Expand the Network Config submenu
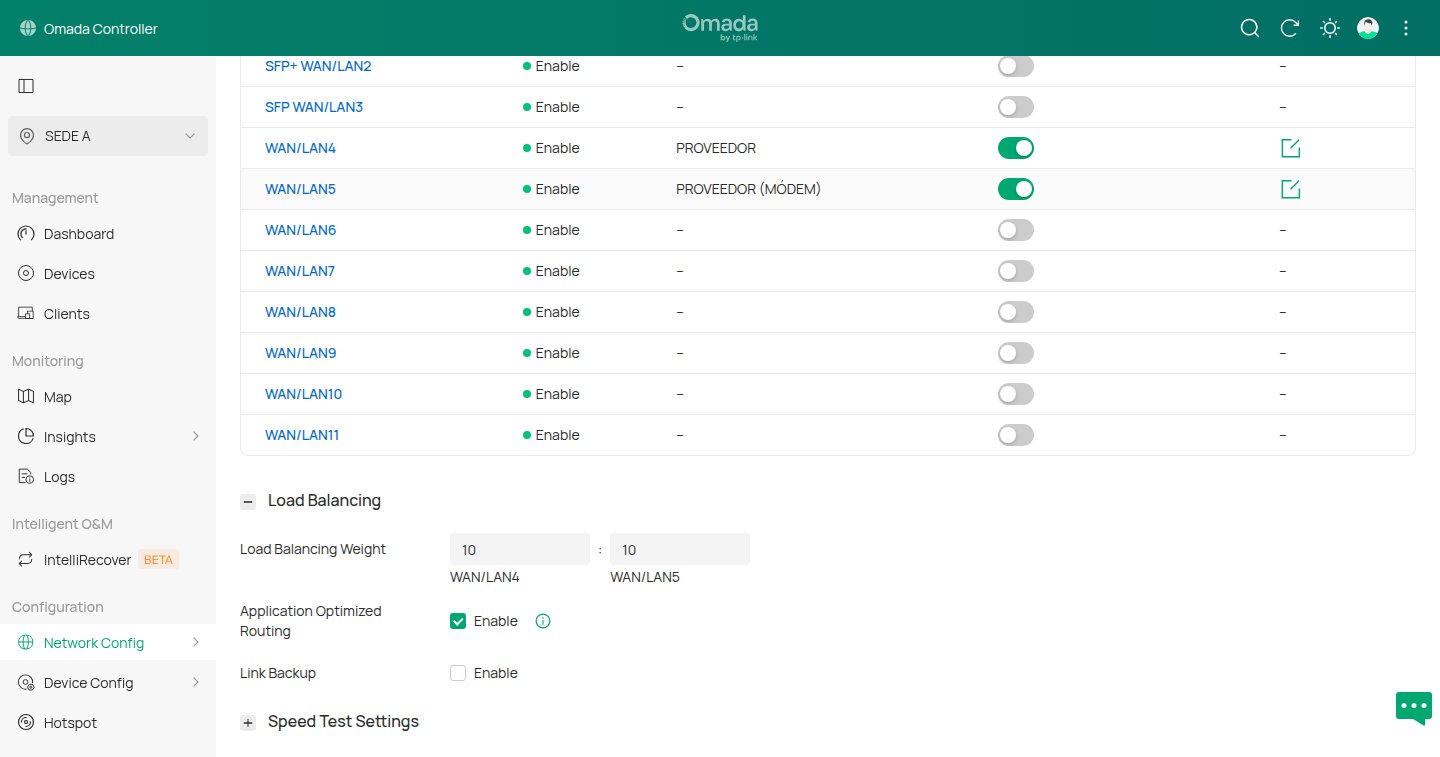This screenshot has width=1440, height=757. [196, 643]
